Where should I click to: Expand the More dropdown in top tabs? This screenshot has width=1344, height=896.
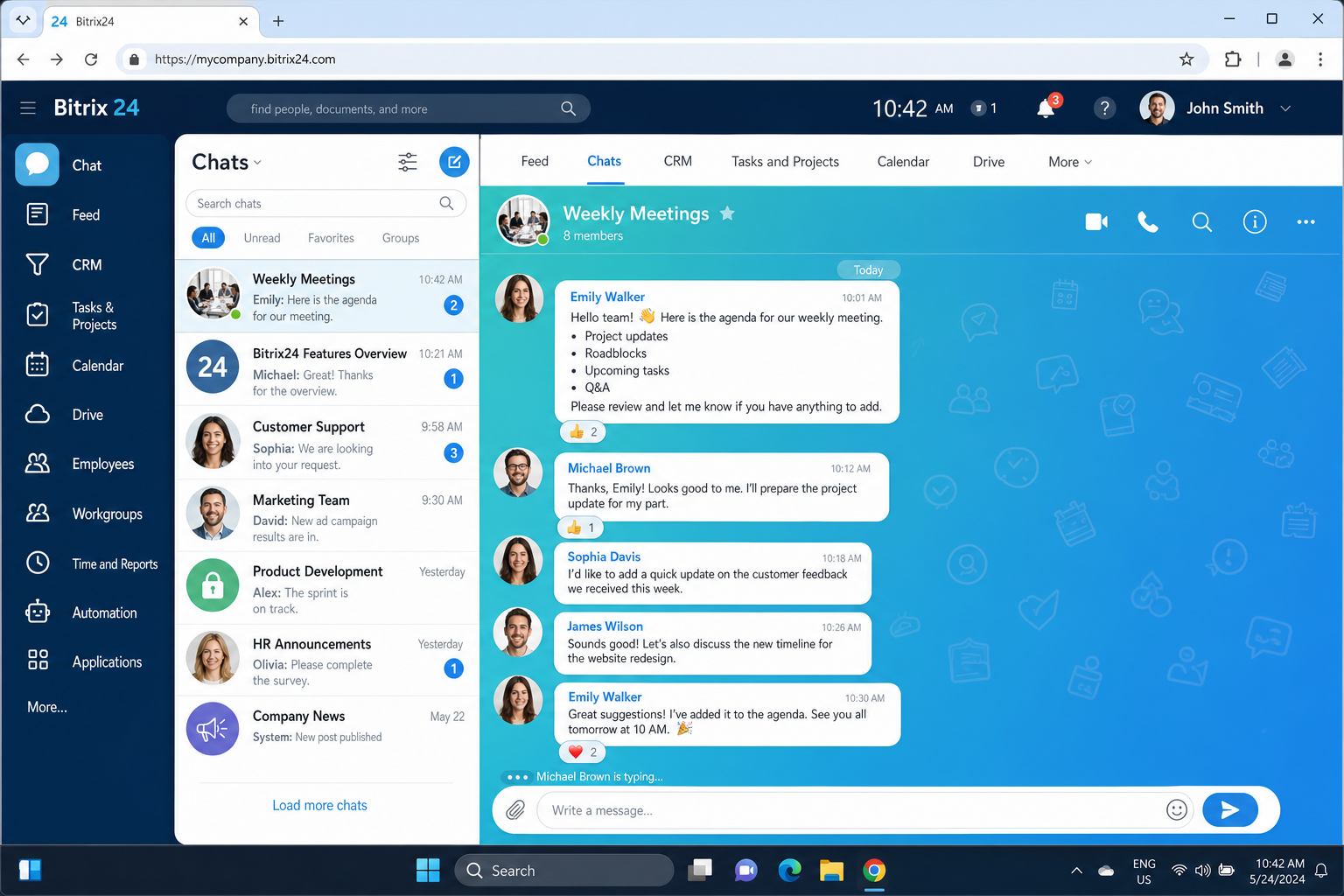pos(1070,162)
